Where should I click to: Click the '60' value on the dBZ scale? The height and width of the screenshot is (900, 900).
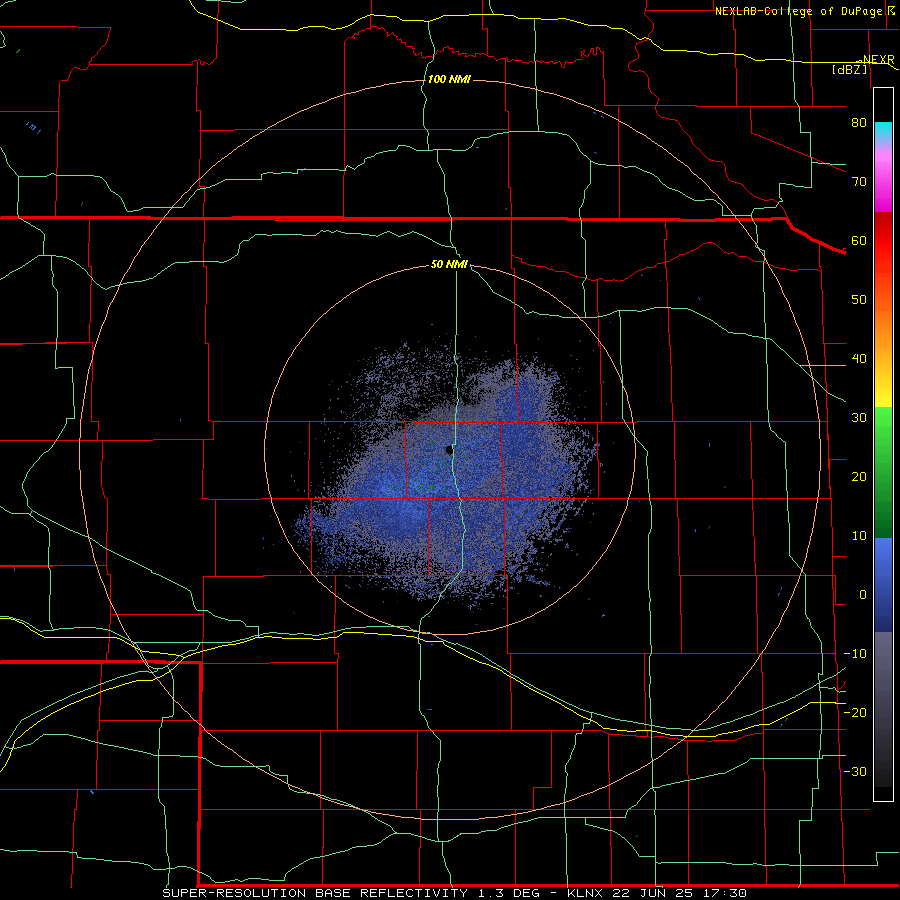coord(859,240)
